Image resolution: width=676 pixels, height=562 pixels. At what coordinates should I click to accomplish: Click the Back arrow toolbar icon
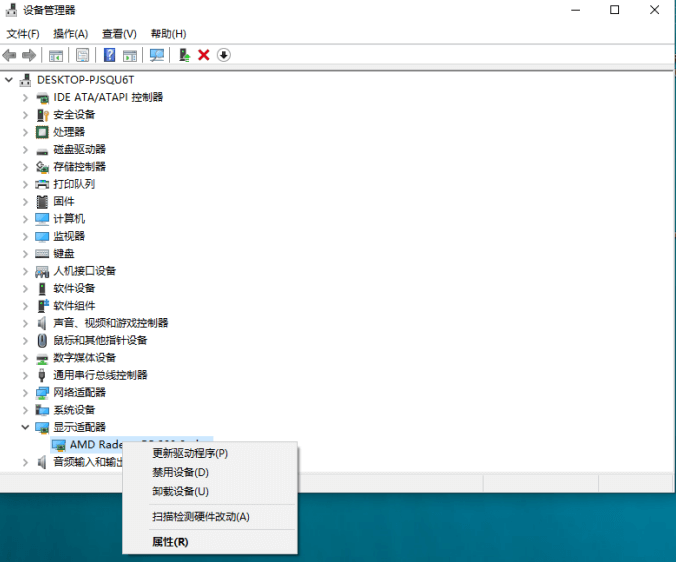[x=9, y=55]
